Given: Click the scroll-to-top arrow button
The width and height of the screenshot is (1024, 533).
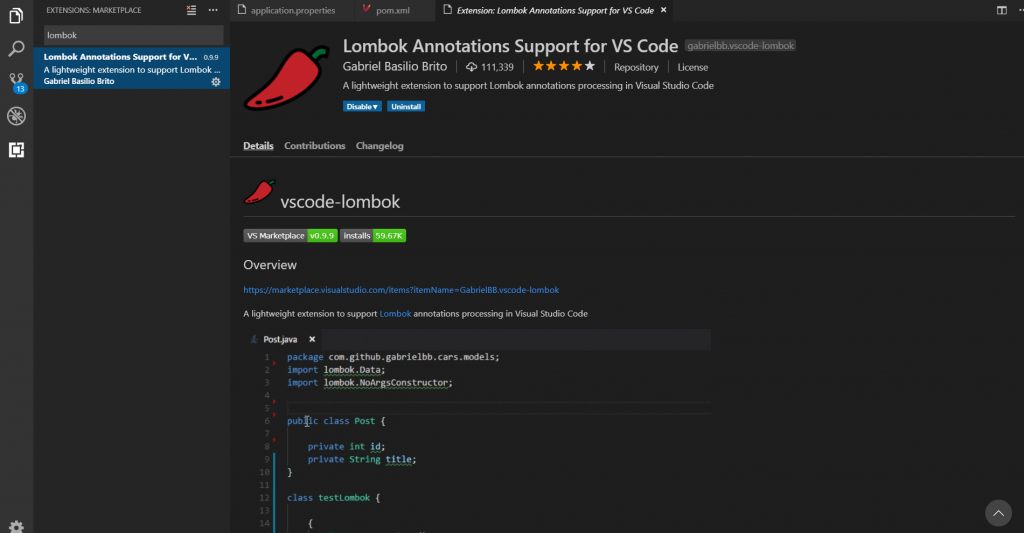Looking at the screenshot, I should [999, 513].
